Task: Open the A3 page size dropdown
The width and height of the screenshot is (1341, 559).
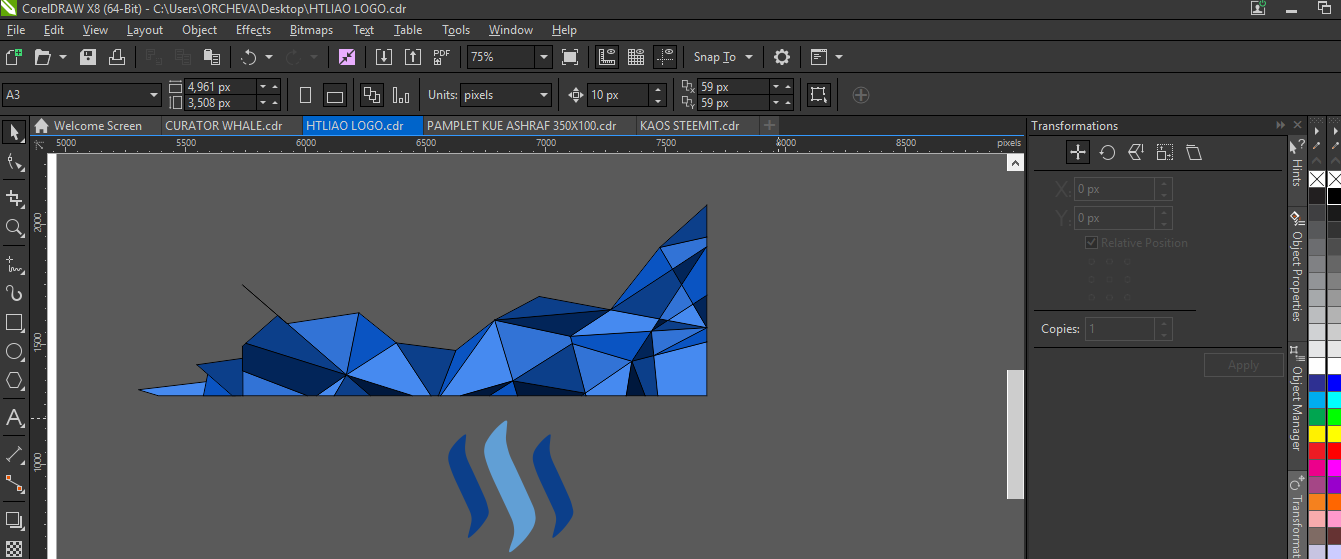Action: coord(154,95)
